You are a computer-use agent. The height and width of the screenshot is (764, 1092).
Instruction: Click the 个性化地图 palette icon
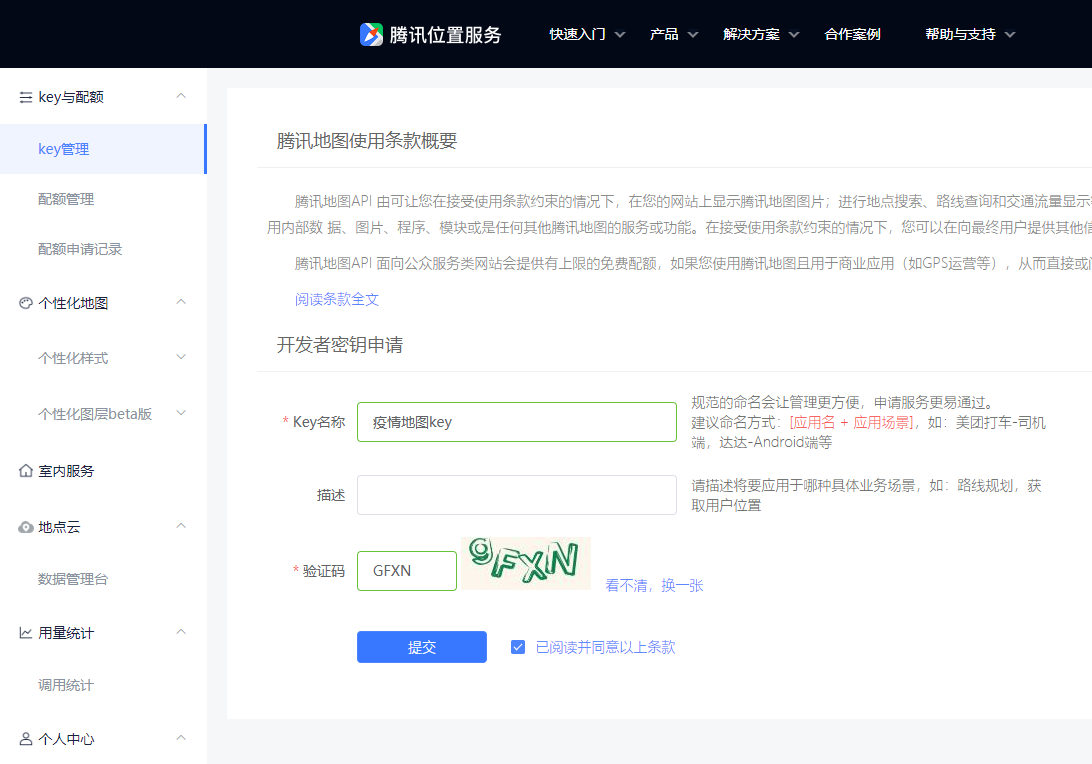(x=26, y=303)
